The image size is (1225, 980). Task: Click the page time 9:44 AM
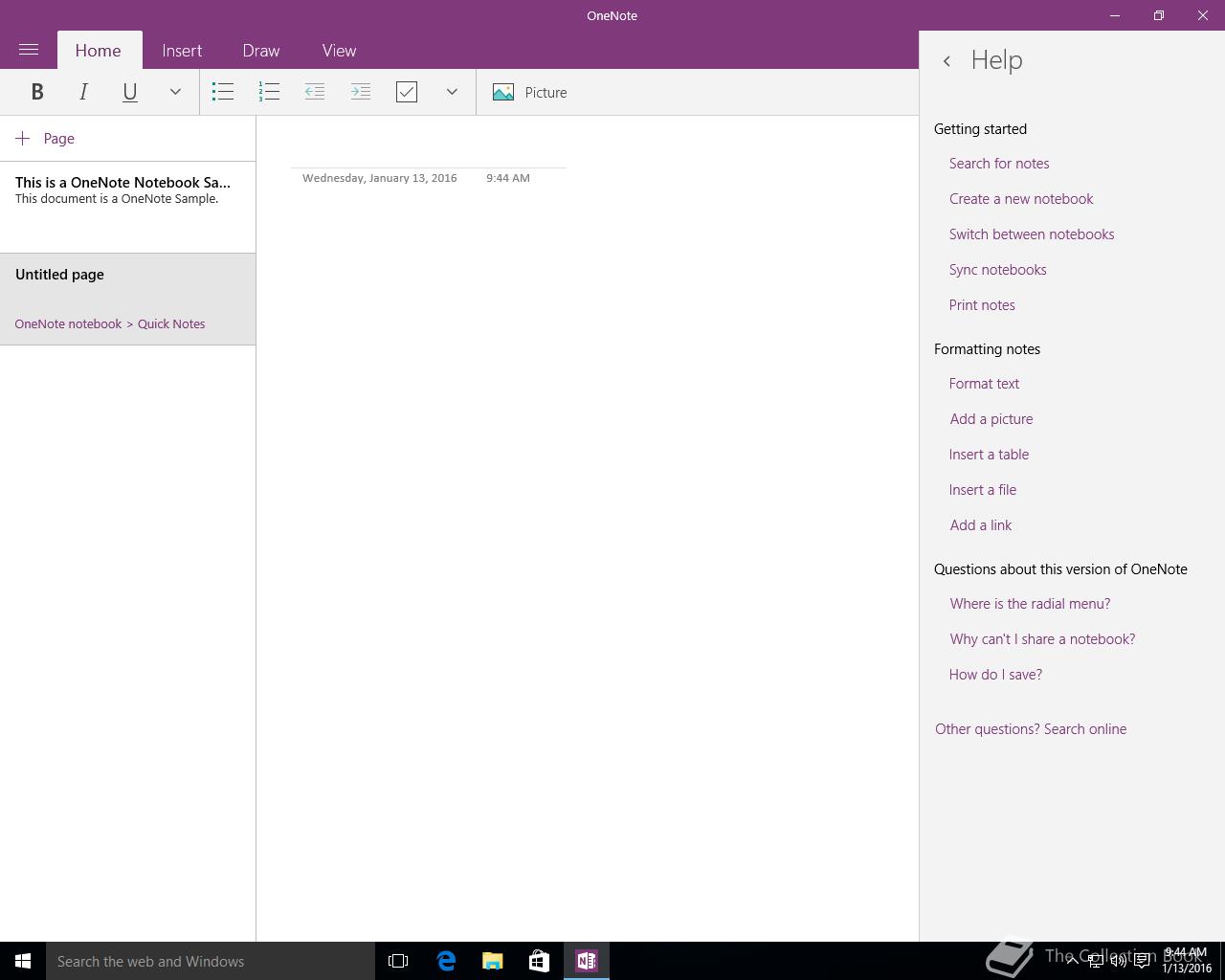click(x=507, y=178)
